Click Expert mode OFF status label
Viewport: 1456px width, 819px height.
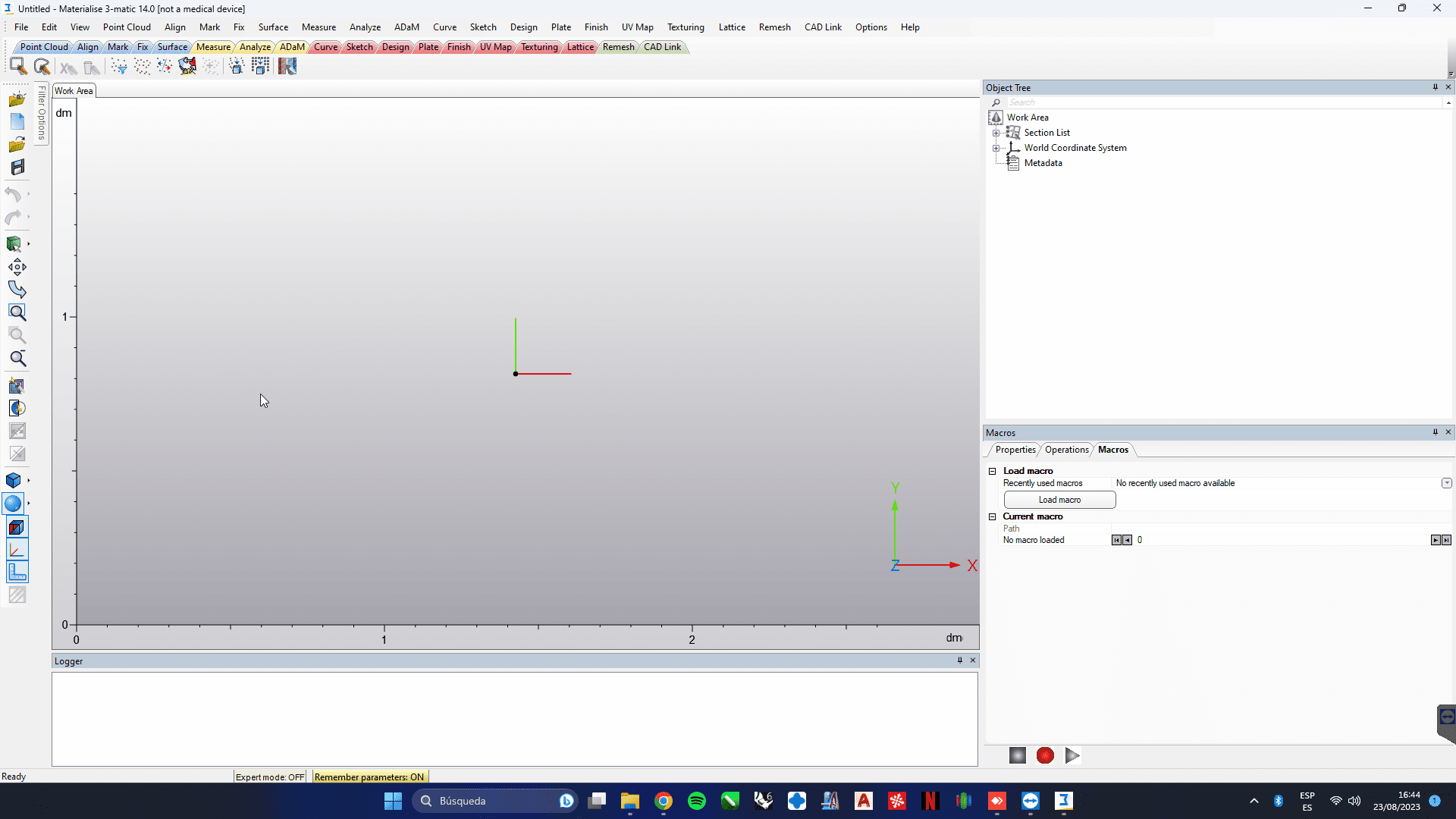point(270,777)
